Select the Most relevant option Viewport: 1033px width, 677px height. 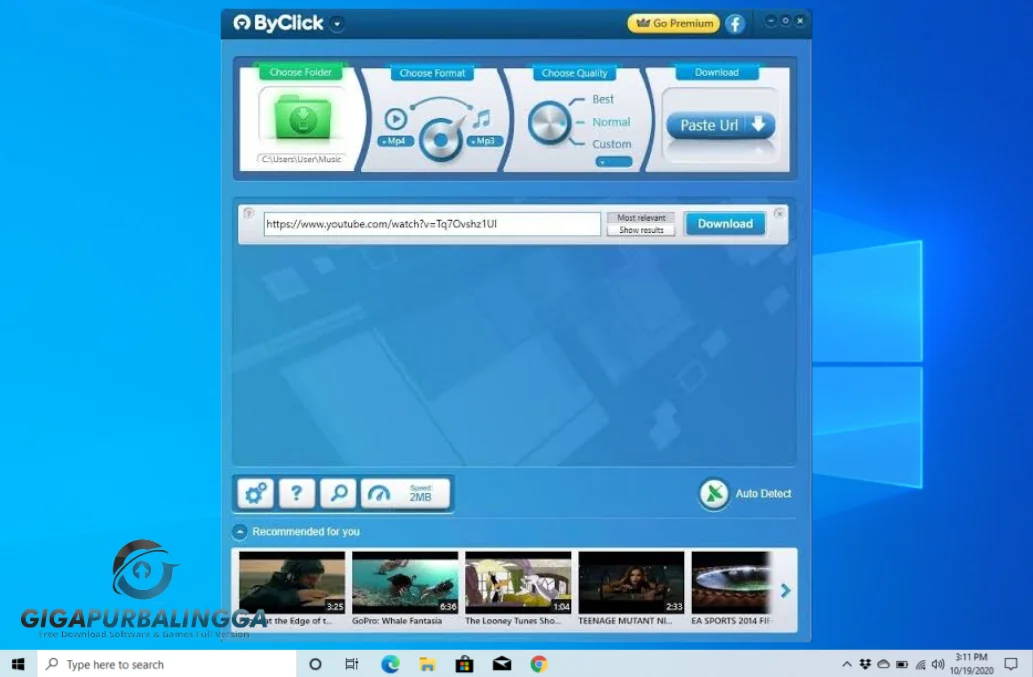click(x=641, y=217)
